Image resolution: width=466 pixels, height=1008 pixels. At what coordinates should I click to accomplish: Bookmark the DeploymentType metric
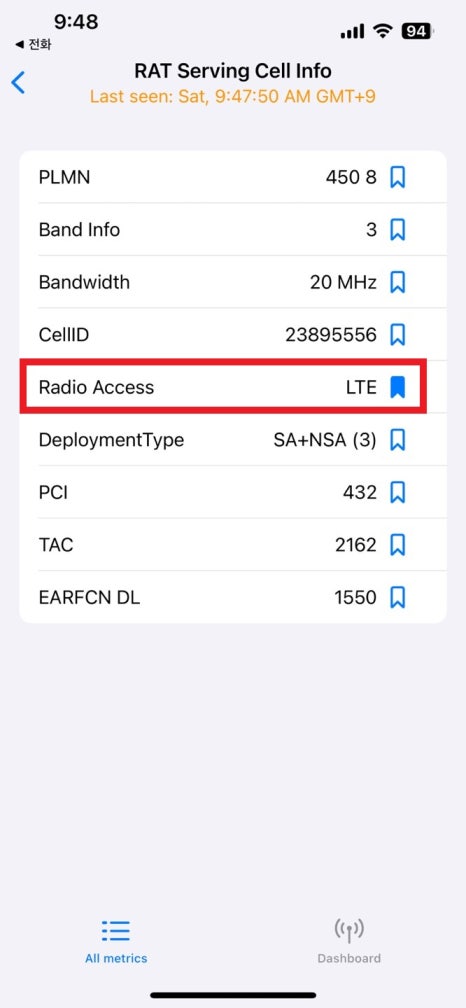coord(398,440)
